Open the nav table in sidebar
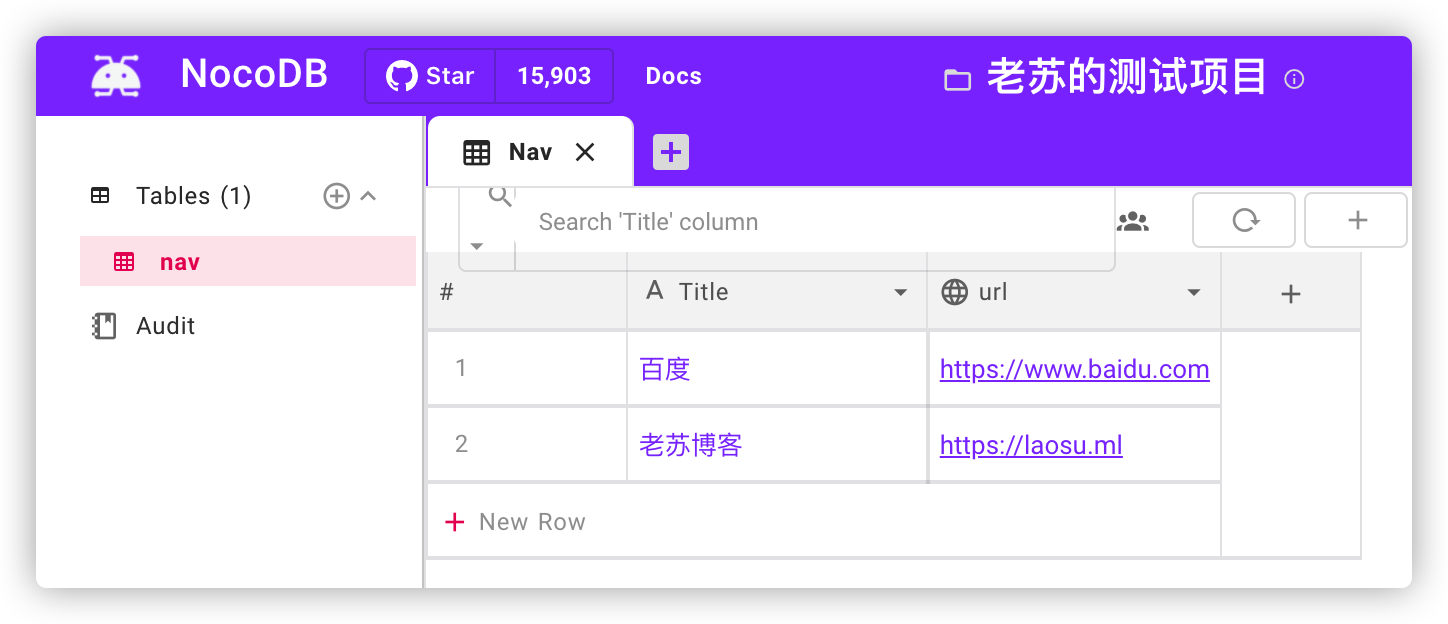This screenshot has height=624, width=1448. pyautogui.click(x=248, y=262)
